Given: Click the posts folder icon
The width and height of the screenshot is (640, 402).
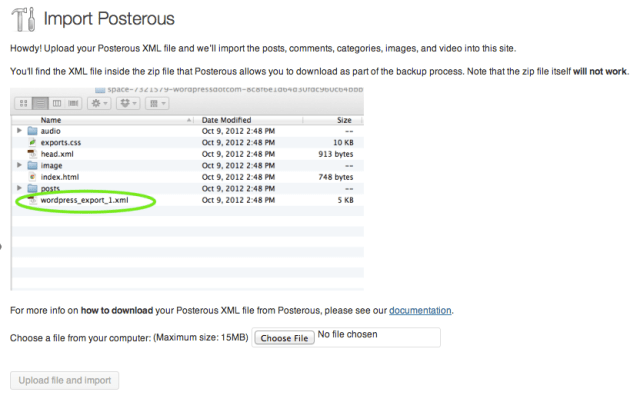Looking at the screenshot, I should point(32,188).
